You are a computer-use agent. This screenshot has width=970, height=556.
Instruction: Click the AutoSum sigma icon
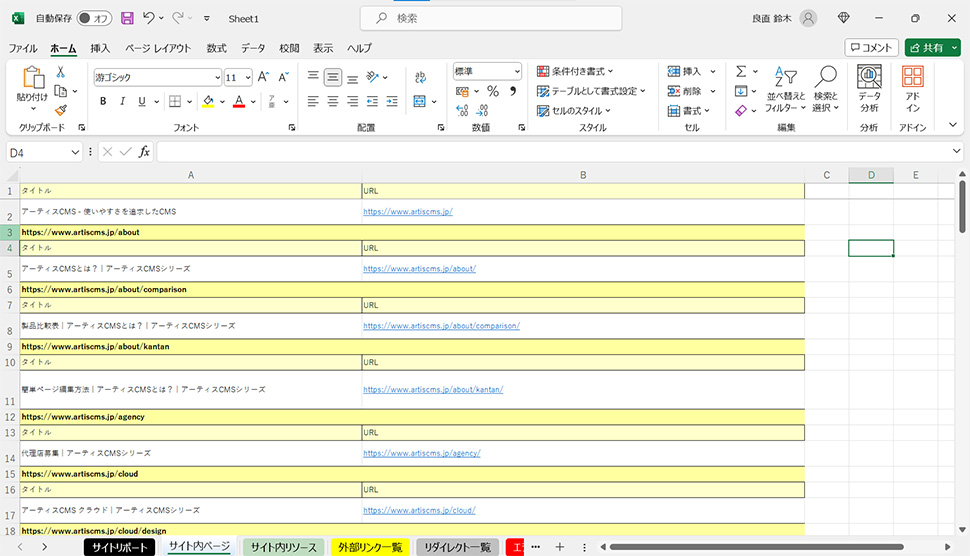tap(741, 72)
